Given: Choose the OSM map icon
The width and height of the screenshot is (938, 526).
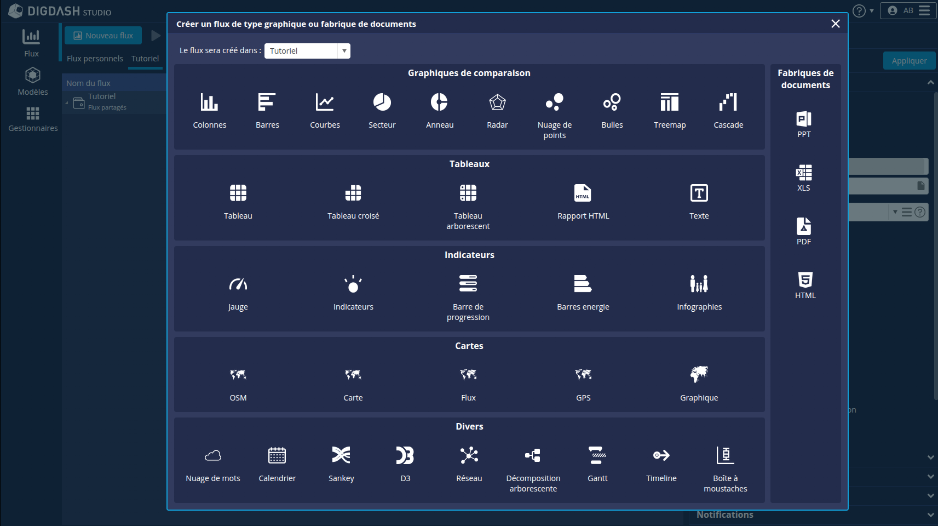Looking at the screenshot, I should pos(237,376).
